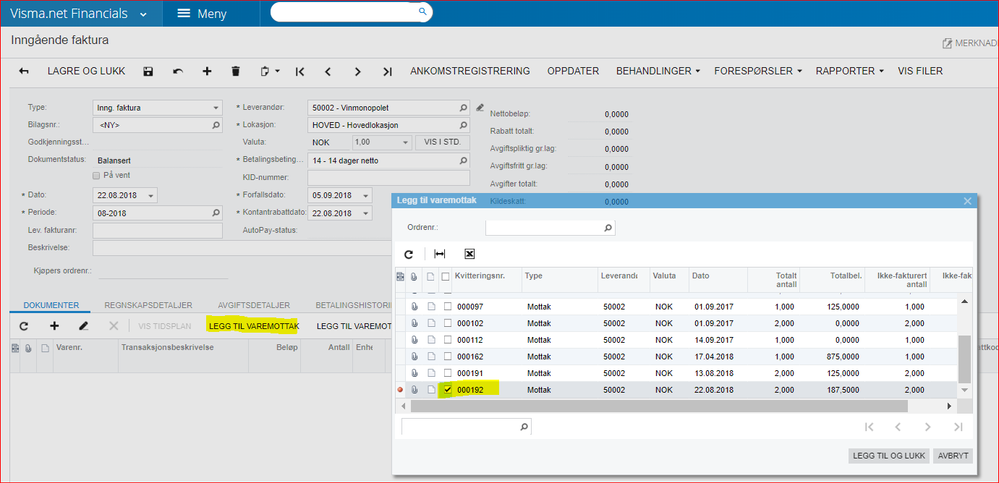Search Leverandør lookup magnifier
The width and height of the screenshot is (999, 483).
pyautogui.click(x=463, y=108)
